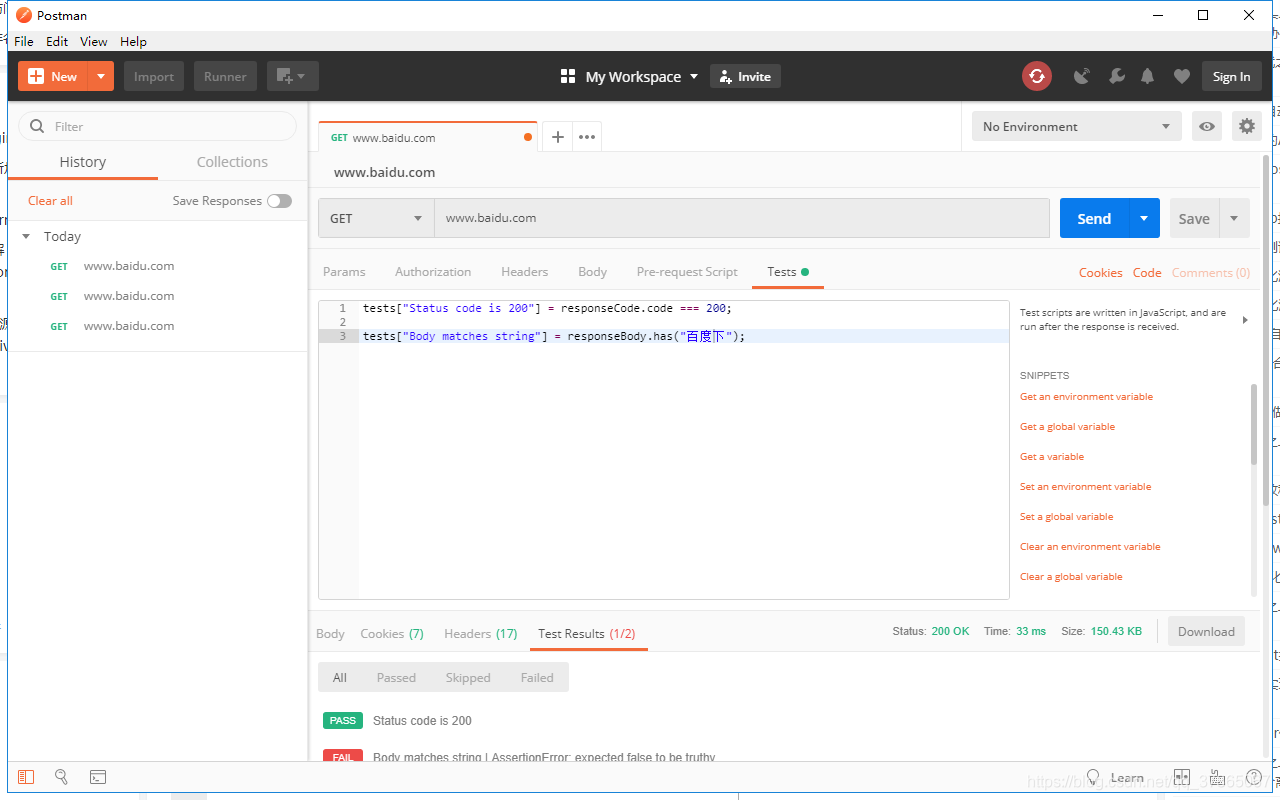Open the Authorization tab
This screenshot has width=1280, height=800.
[x=433, y=272]
